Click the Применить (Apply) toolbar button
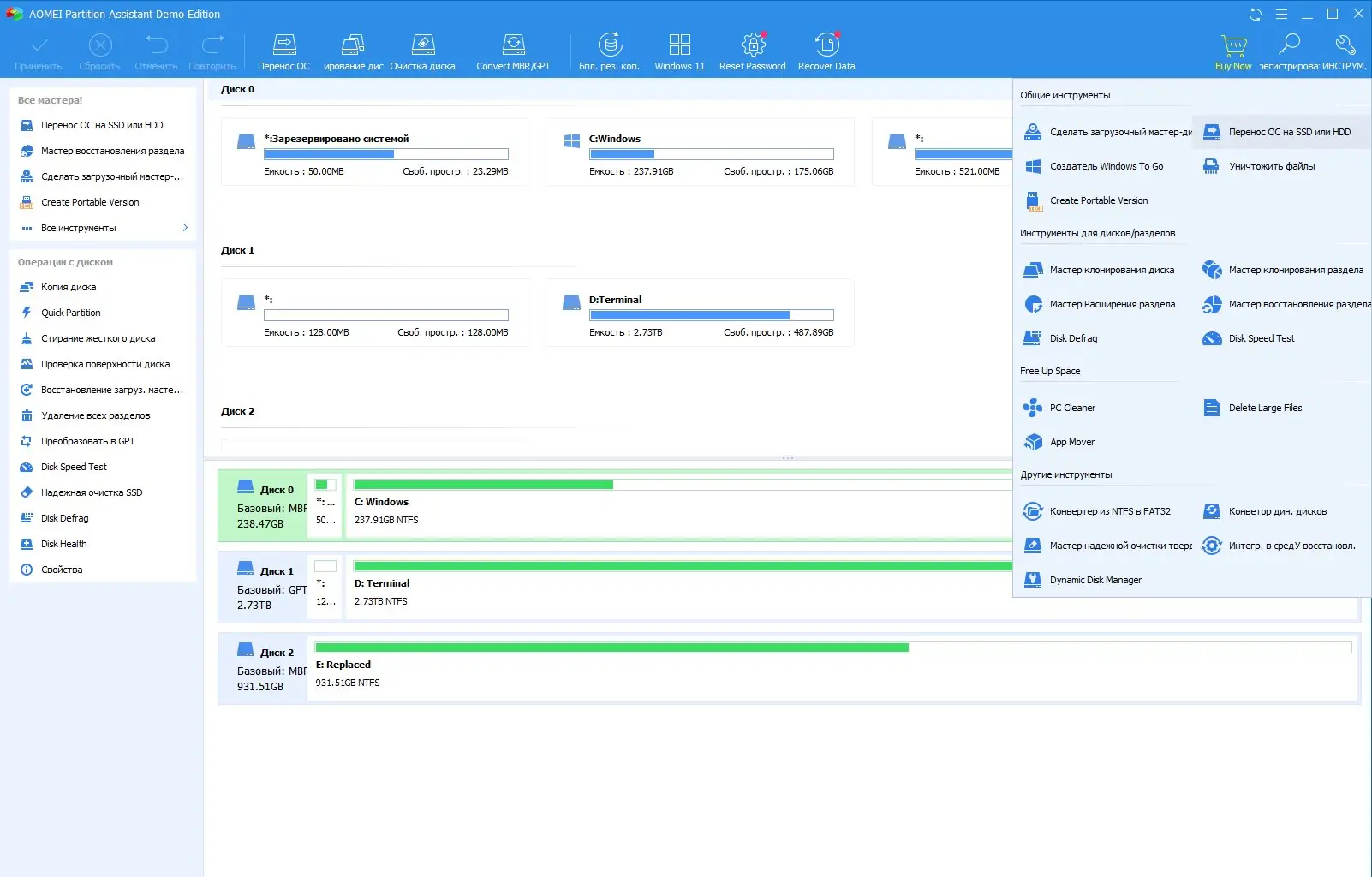 [x=39, y=52]
